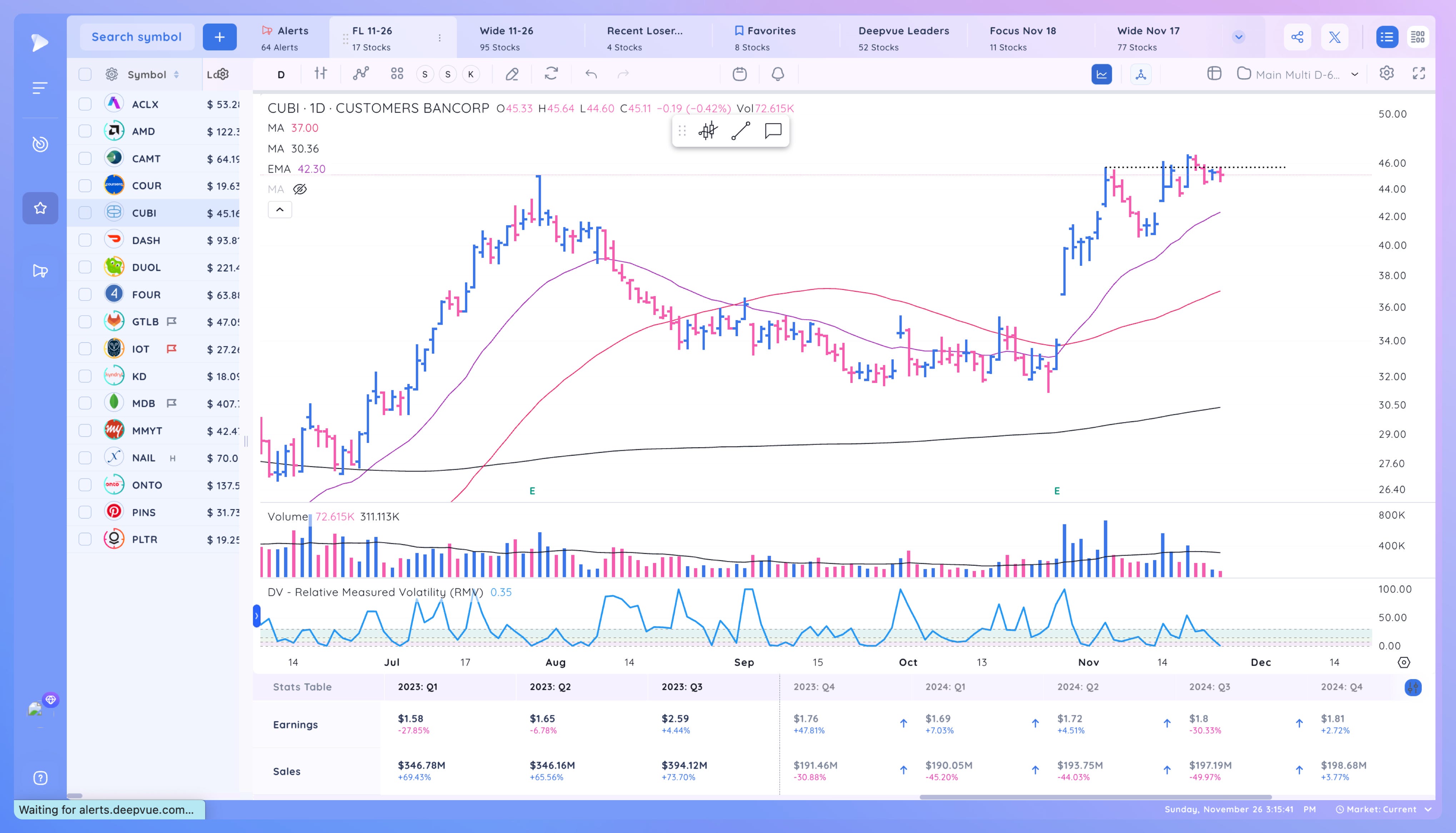Open stats table settings blue button
This screenshot has width=1456, height=833.
pyautogui.click(x=1413, y=687)
